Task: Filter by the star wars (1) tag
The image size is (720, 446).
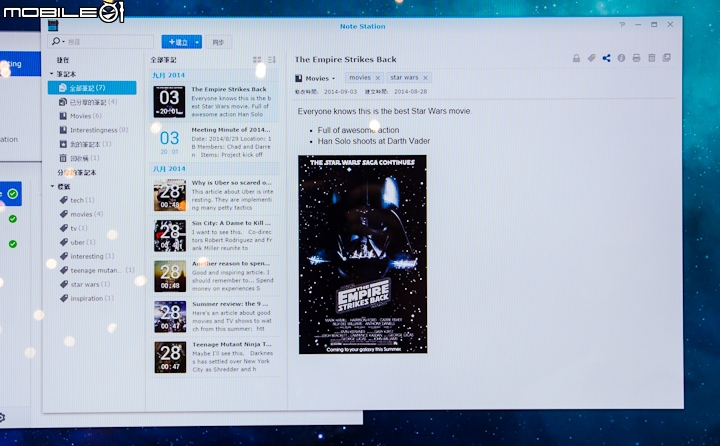Action: [85, 284]
